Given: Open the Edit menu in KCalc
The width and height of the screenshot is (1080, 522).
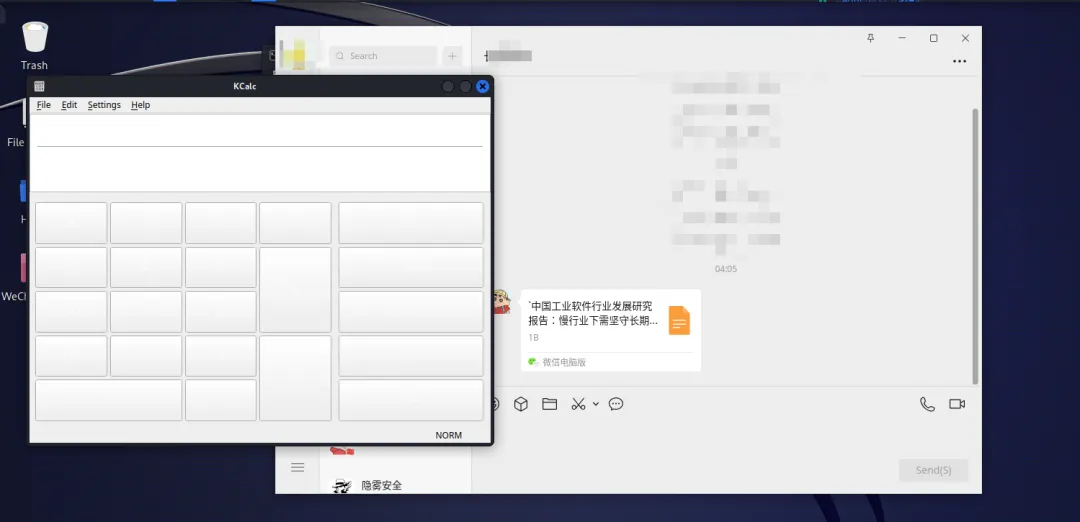Looking at the screenshot, I should pos(69,105).
